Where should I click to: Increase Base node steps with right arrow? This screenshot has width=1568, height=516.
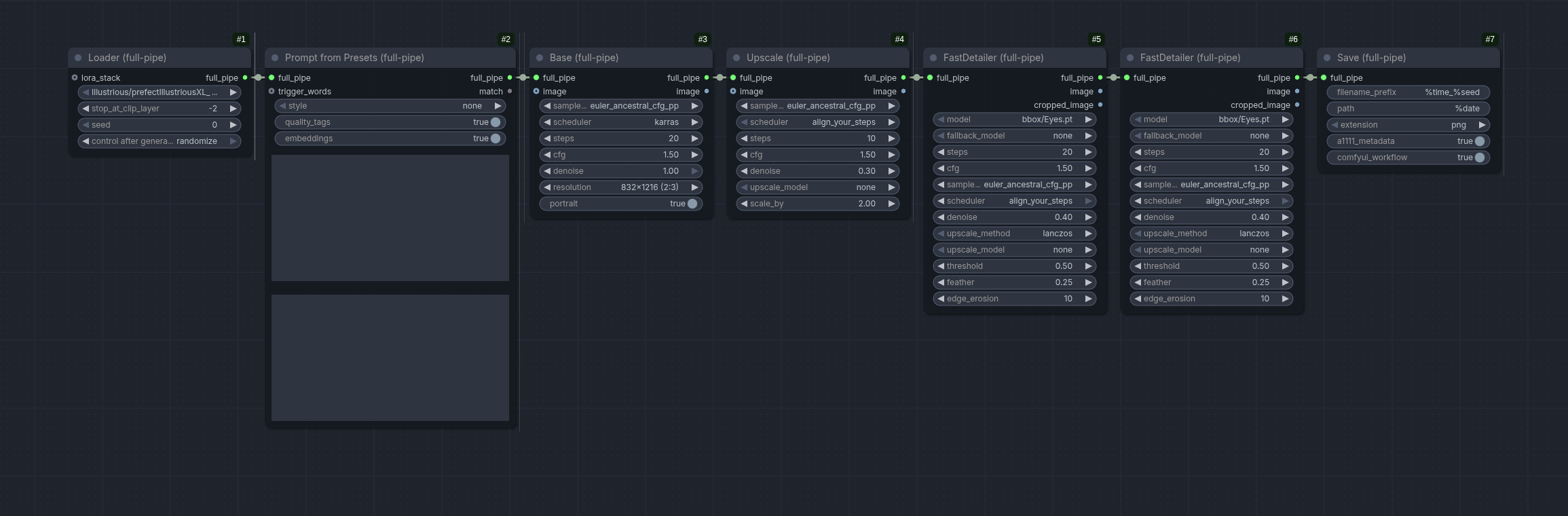694,139
